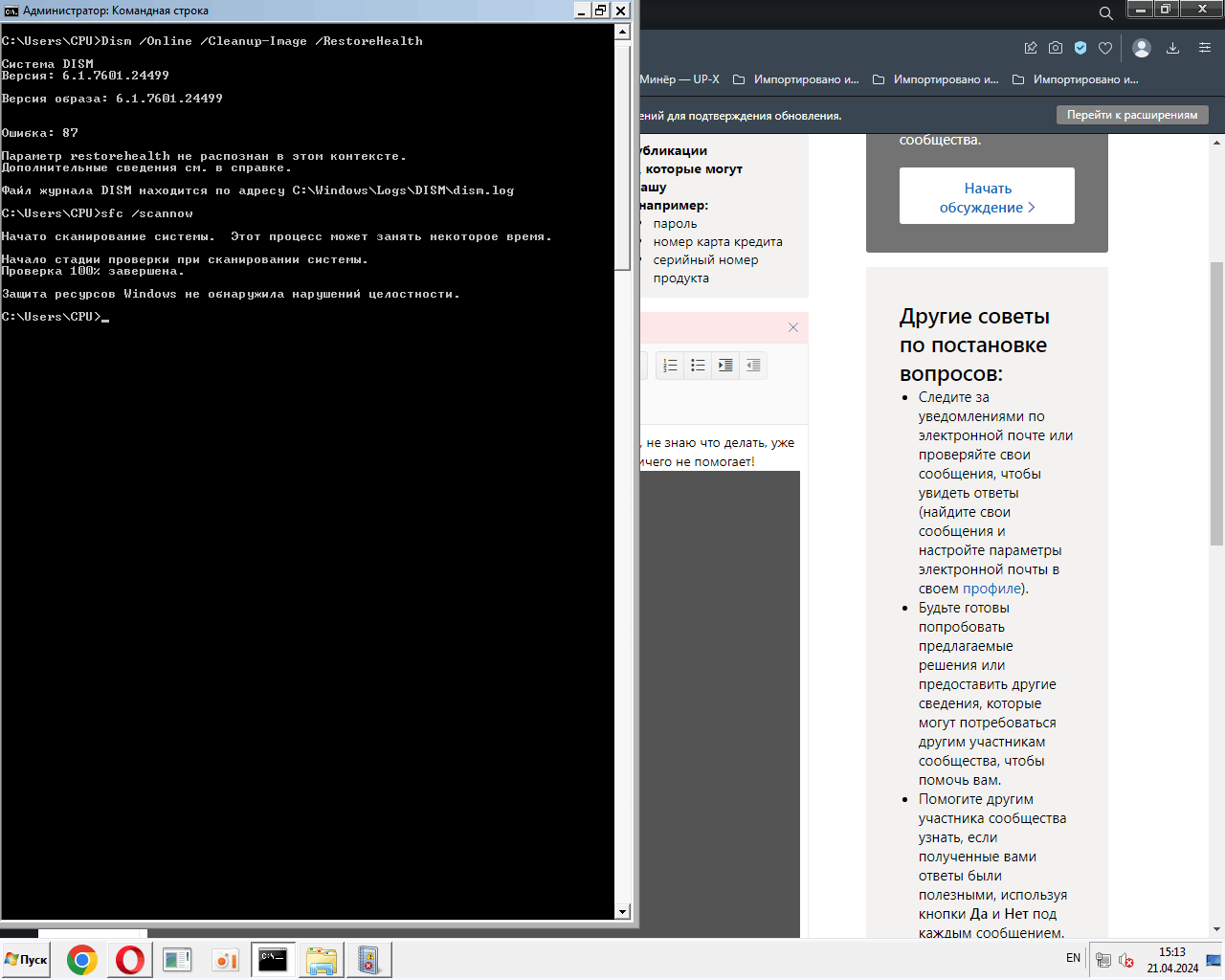Open the orange app icon in taskbar
This screenshot has width=1225, height=980.
(225, 960)
